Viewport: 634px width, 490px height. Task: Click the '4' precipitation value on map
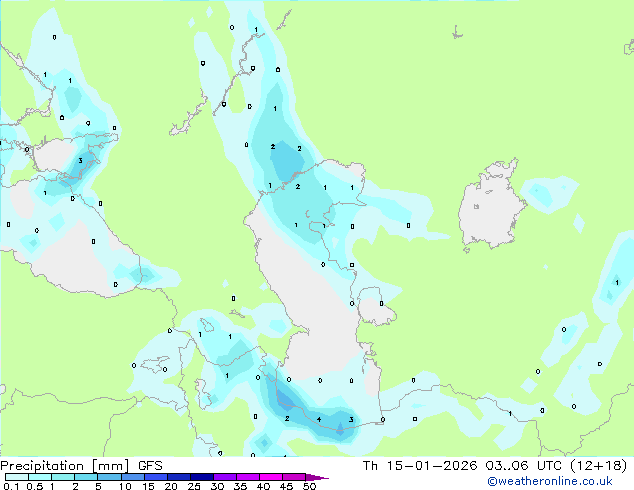click(319, 419)
